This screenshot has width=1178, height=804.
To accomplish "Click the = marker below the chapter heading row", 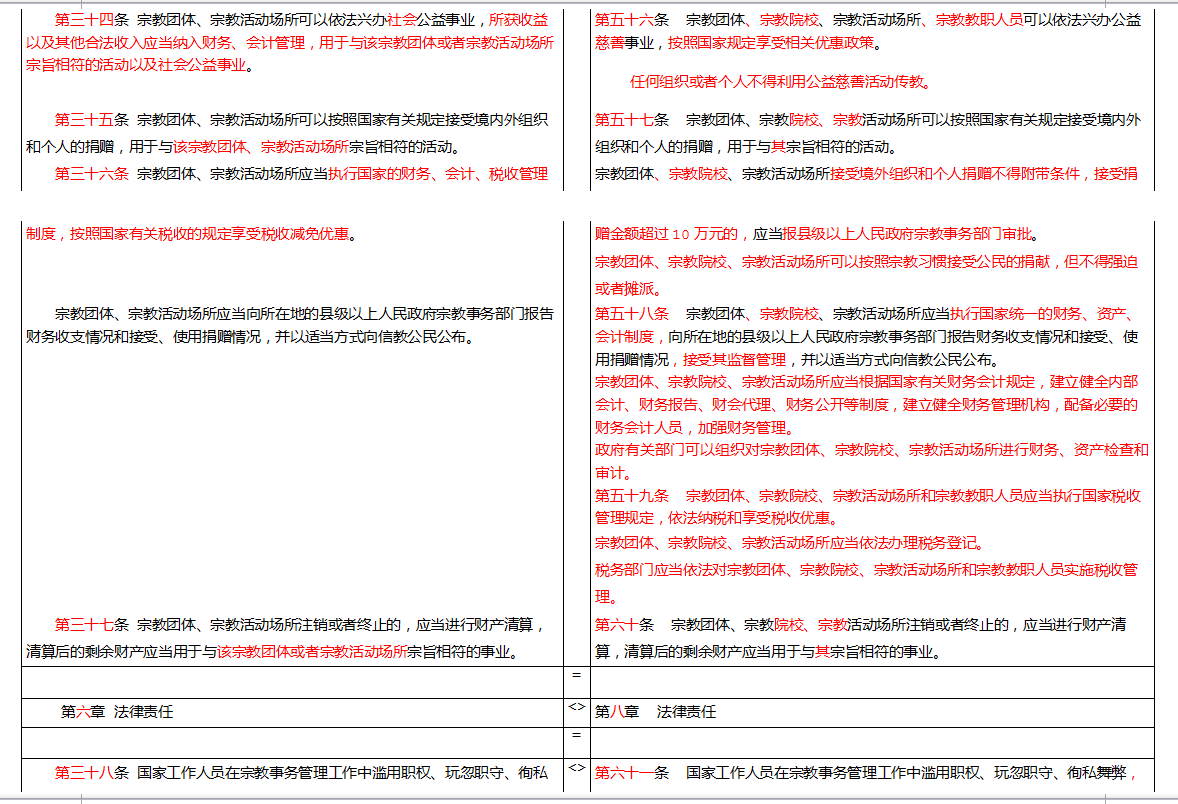I will [577, 736].
